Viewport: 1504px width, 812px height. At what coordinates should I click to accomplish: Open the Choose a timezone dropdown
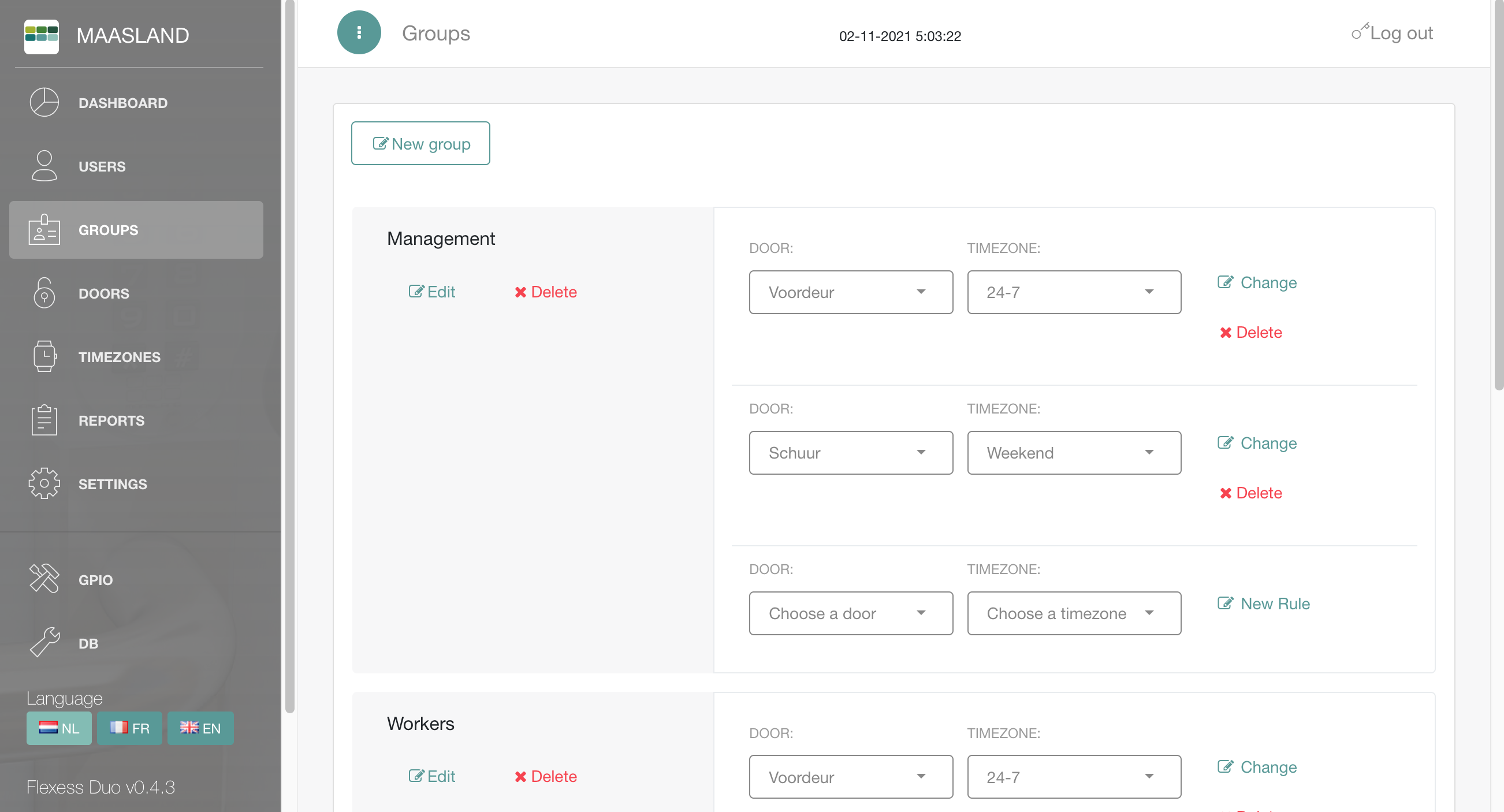1074,613
